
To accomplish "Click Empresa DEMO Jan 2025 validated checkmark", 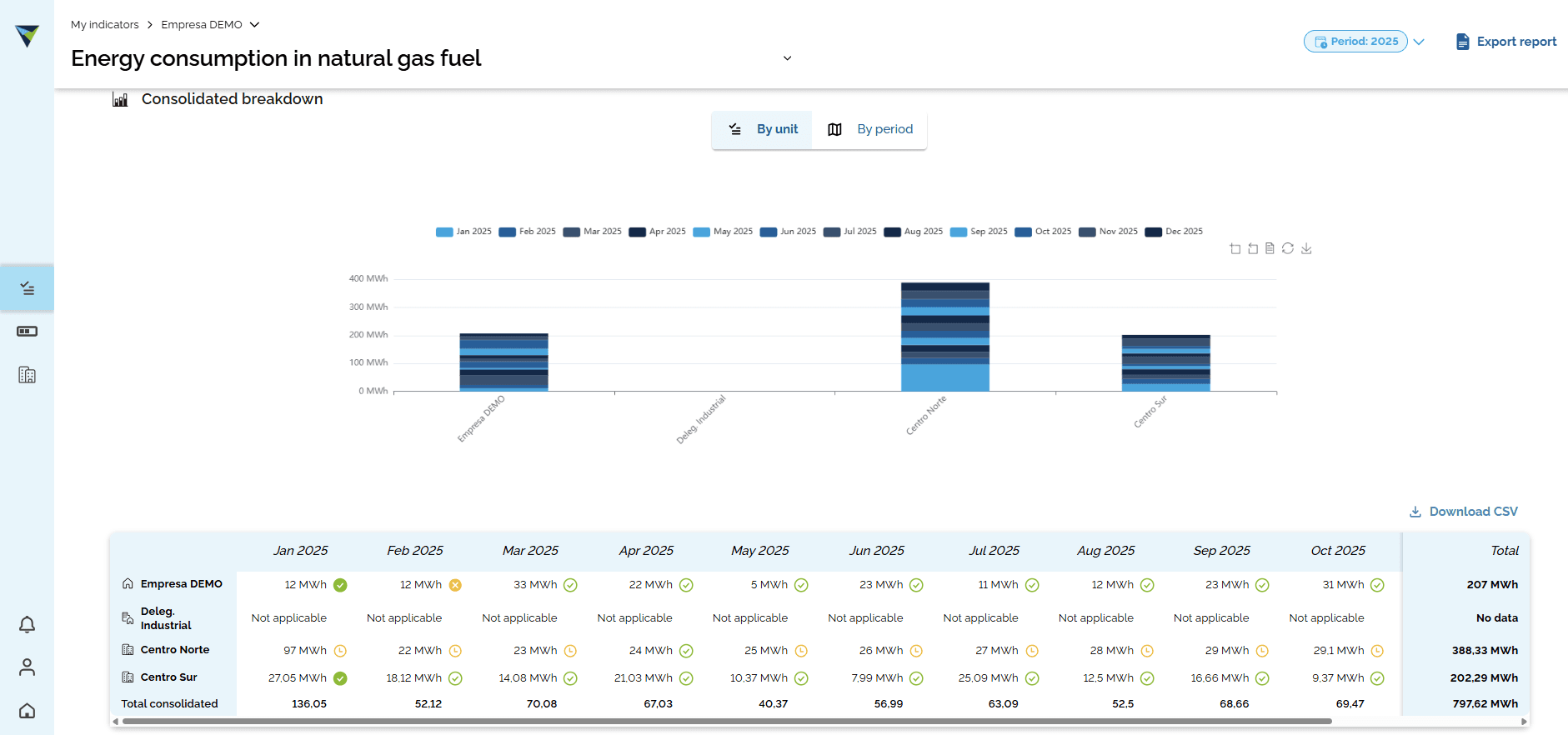I will click(x=340, y=585).
